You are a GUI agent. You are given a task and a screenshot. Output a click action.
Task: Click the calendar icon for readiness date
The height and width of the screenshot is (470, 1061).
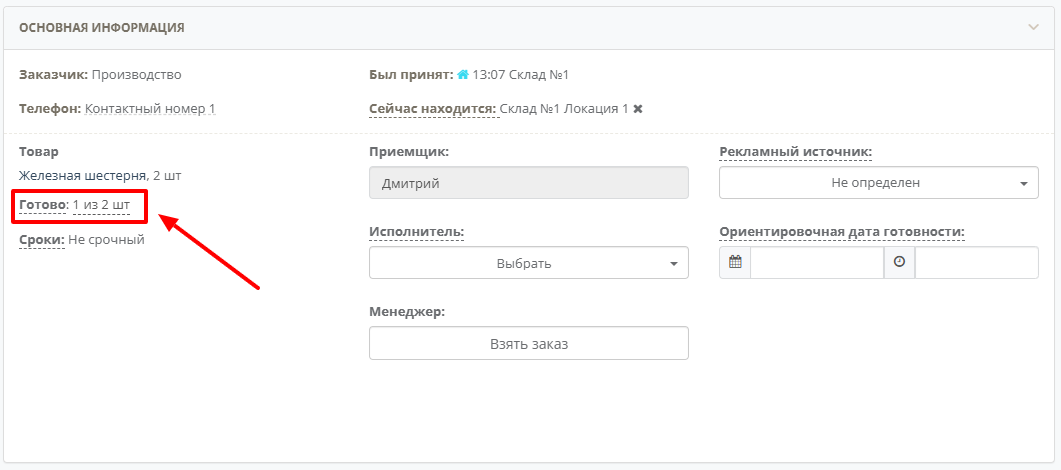[x=735, y=262]
